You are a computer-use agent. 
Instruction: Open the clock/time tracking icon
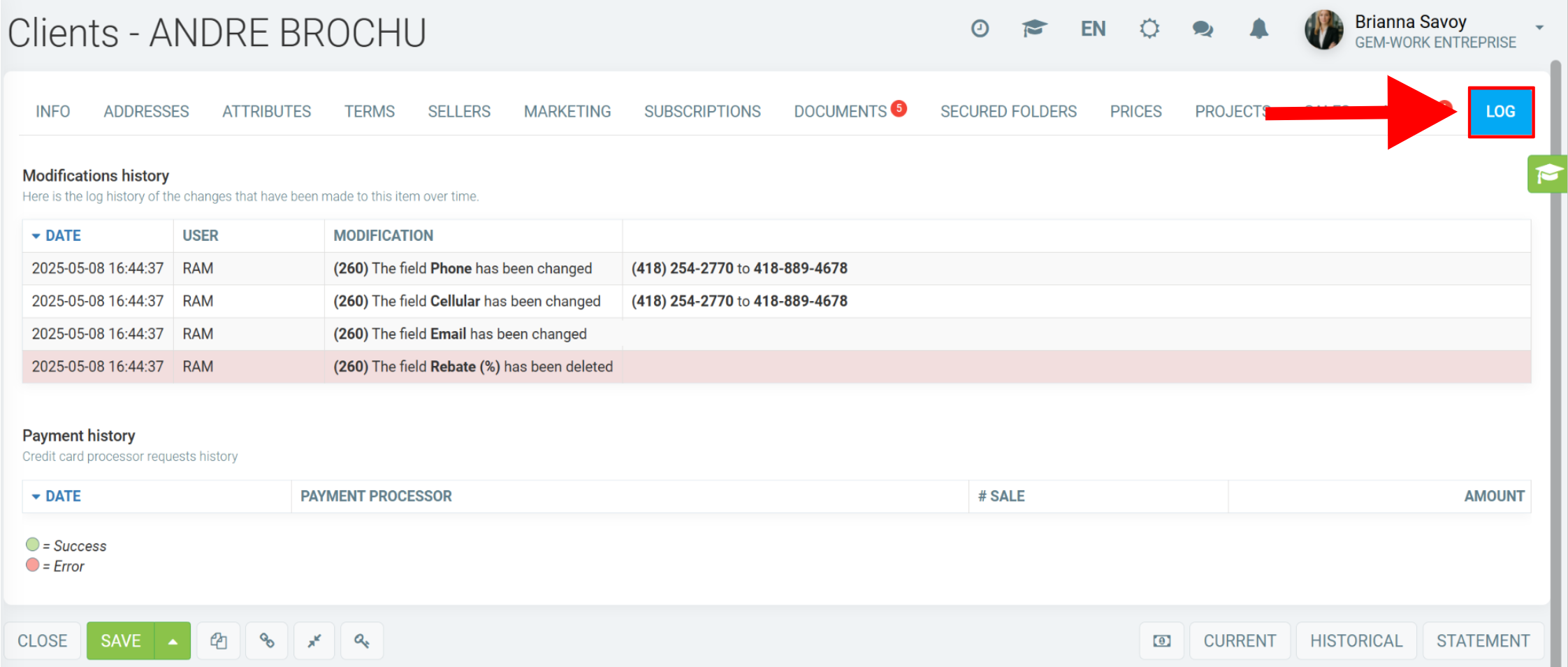[980, 29]
